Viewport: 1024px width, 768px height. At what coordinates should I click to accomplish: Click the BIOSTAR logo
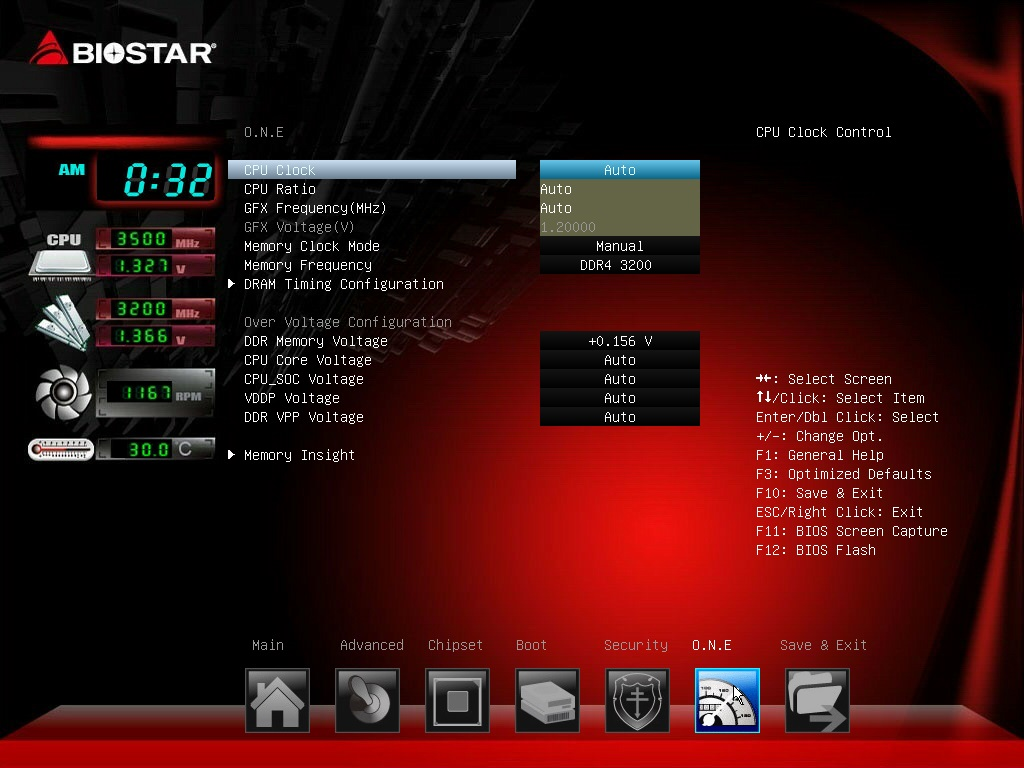(x=123, y=49)
